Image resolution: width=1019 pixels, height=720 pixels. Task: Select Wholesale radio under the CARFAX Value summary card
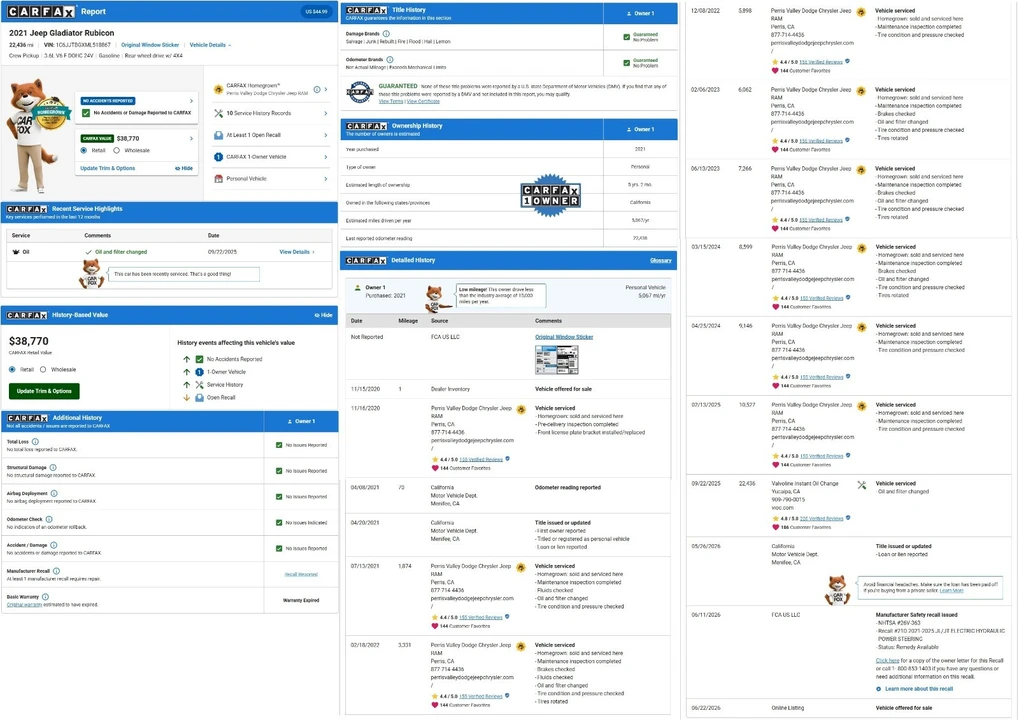click(x=116, y=150)
